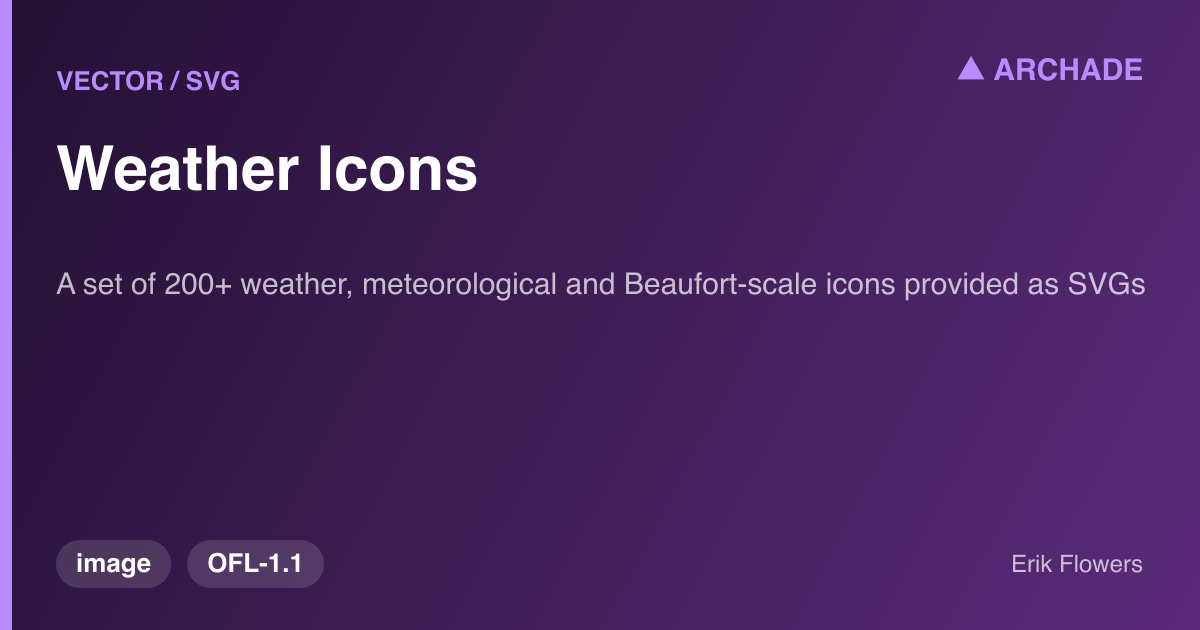Viewport: 1200px width, 630px height.
Task: Click the SVG part of the category label
Action: point(213,81)
